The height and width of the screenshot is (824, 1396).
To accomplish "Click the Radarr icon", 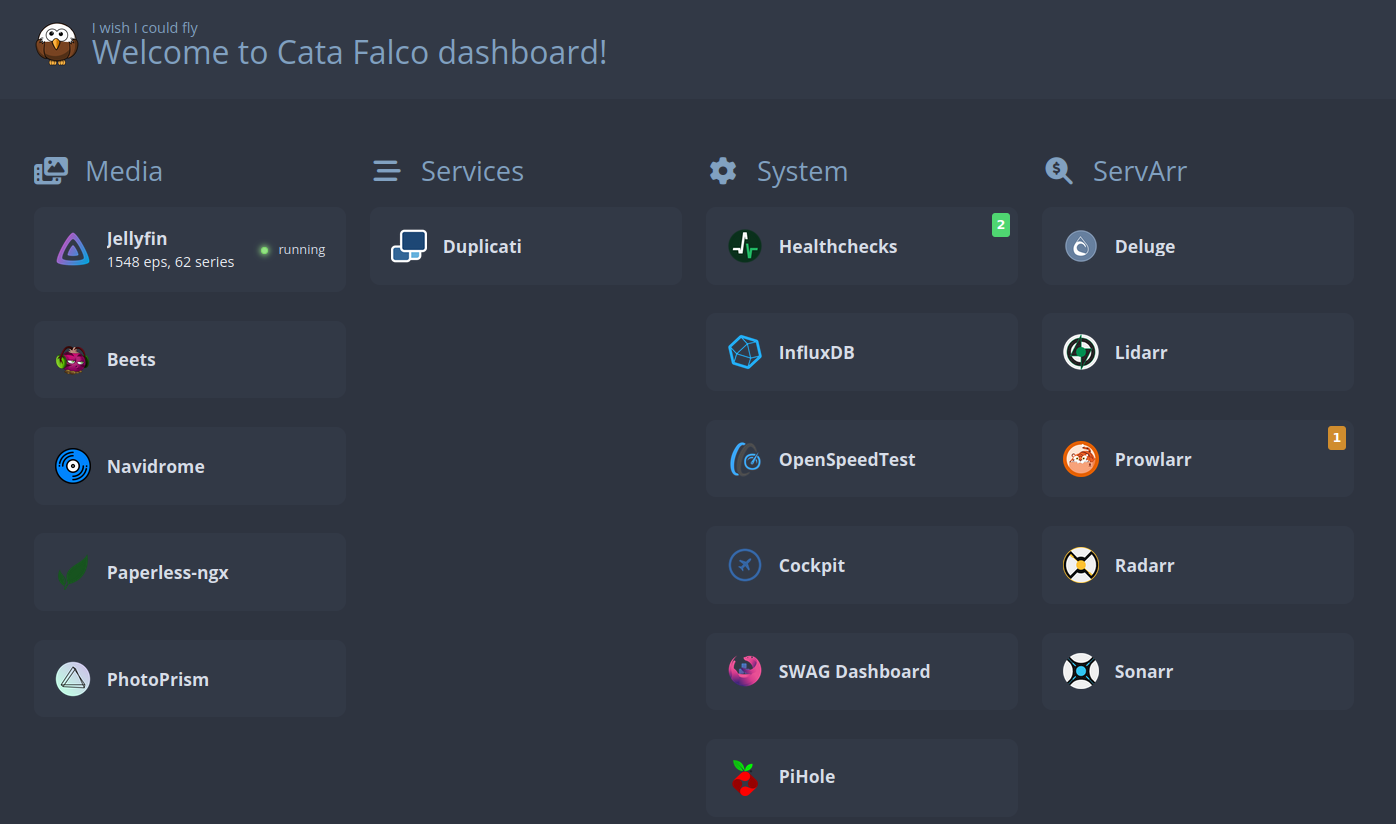I will tap(1081, 565).
